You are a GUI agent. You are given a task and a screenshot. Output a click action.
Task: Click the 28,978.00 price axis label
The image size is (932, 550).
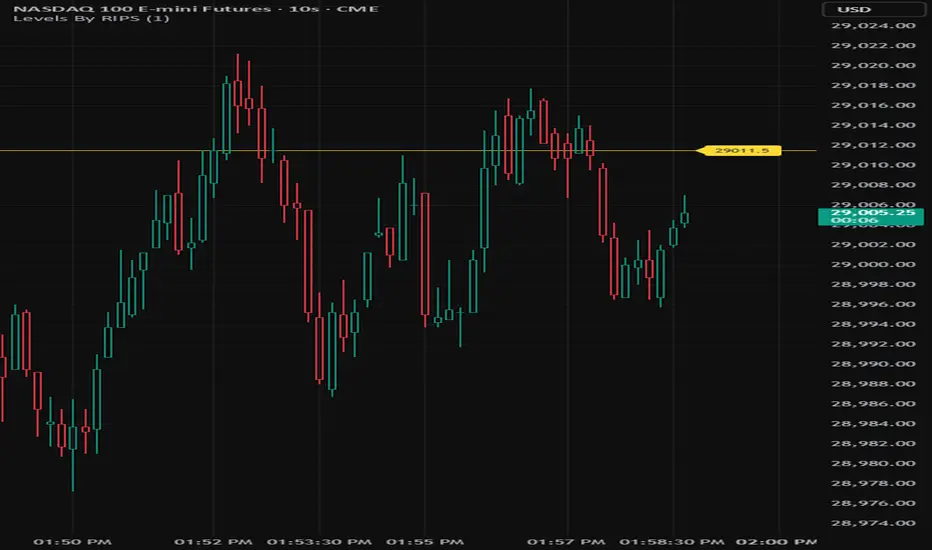(873, 483)
